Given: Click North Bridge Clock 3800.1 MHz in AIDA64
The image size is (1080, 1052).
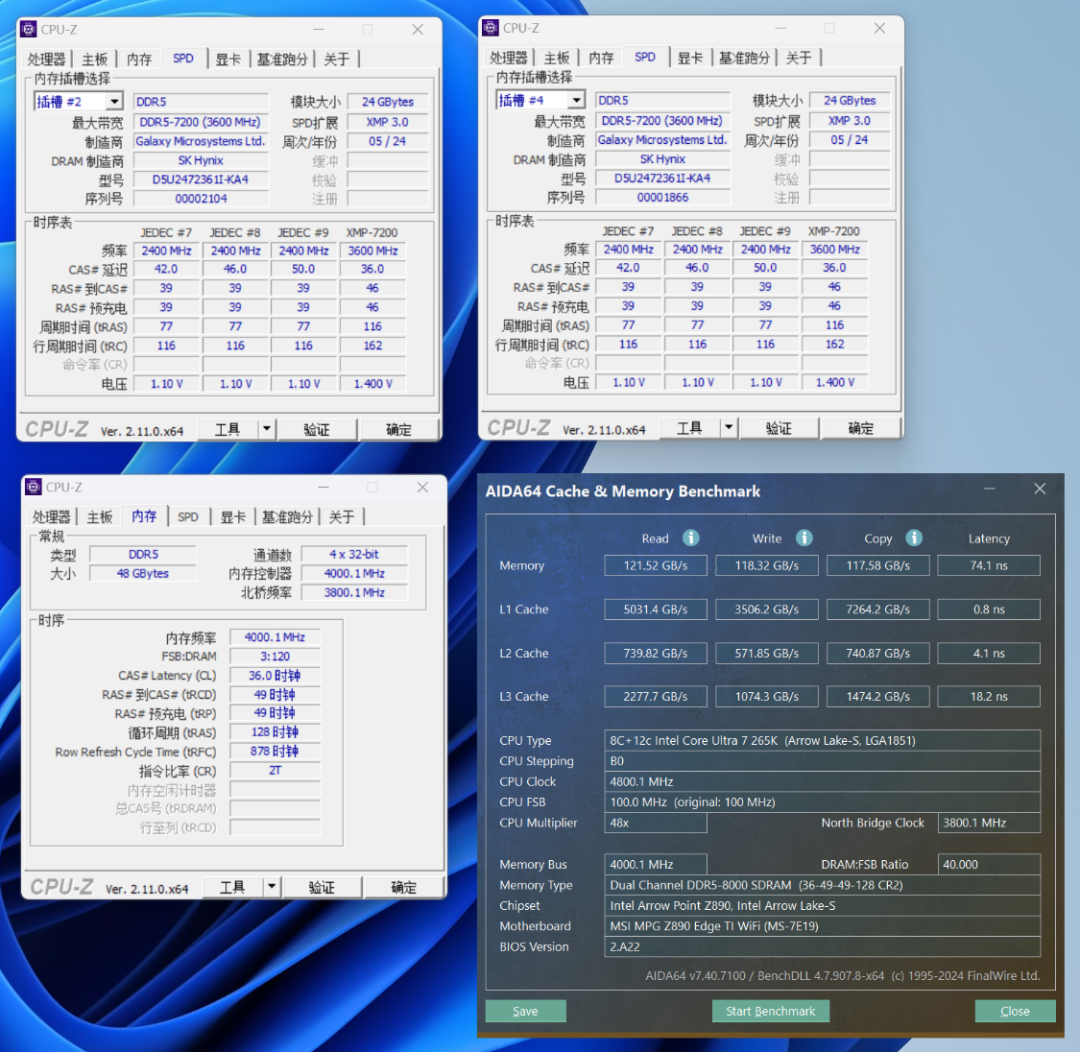Looking at the screenshot, I should tap(989, 823).
